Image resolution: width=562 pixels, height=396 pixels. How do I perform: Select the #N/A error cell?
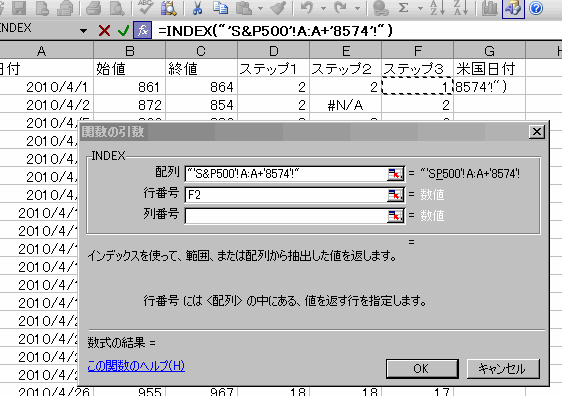pos(346,105)
